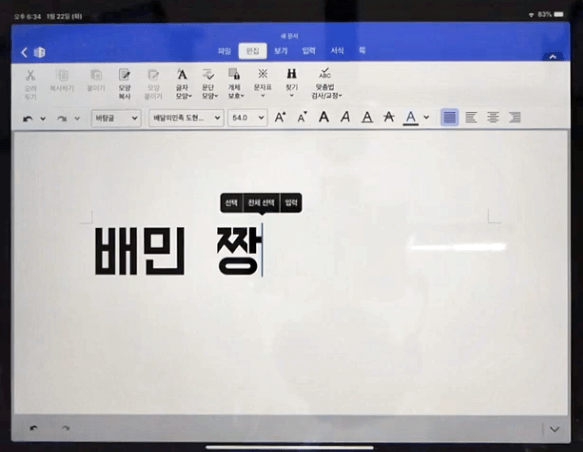Viewport: 583px width, 452px height.
Task: Tap Insert (입력) in popup menu
Action: (291, 203)
